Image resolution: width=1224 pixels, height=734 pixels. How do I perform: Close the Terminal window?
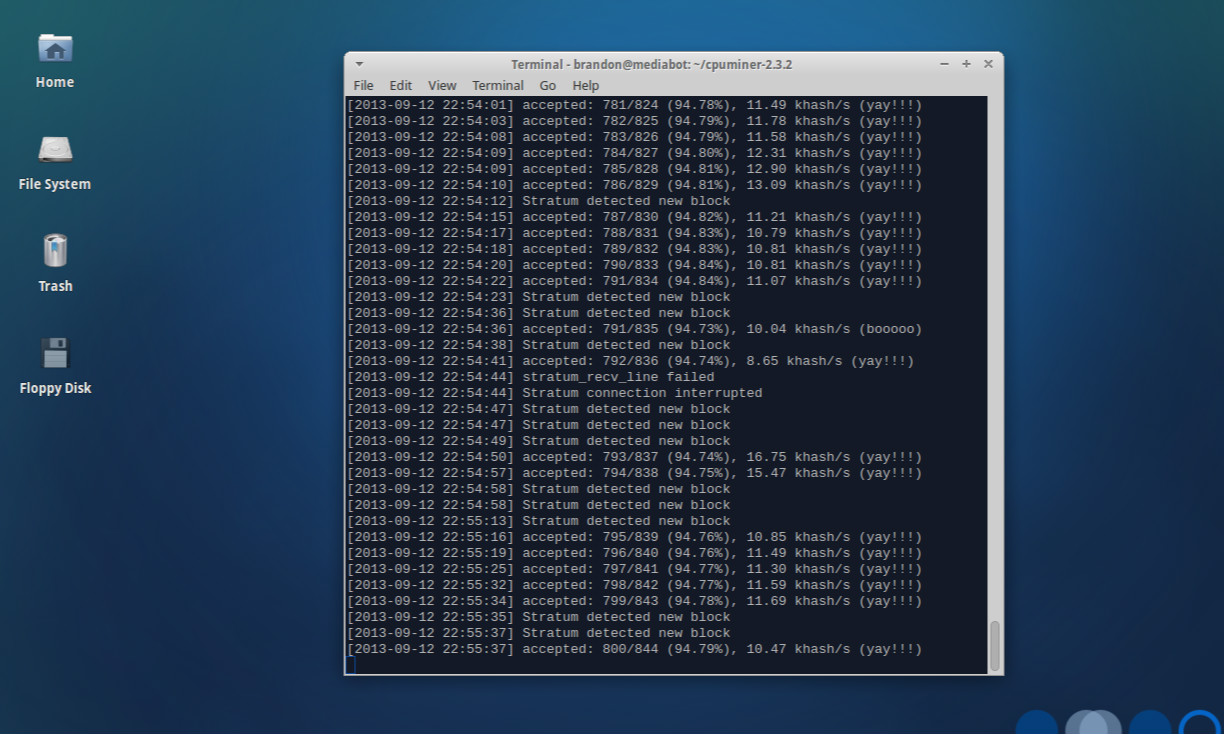pos(988,64)
